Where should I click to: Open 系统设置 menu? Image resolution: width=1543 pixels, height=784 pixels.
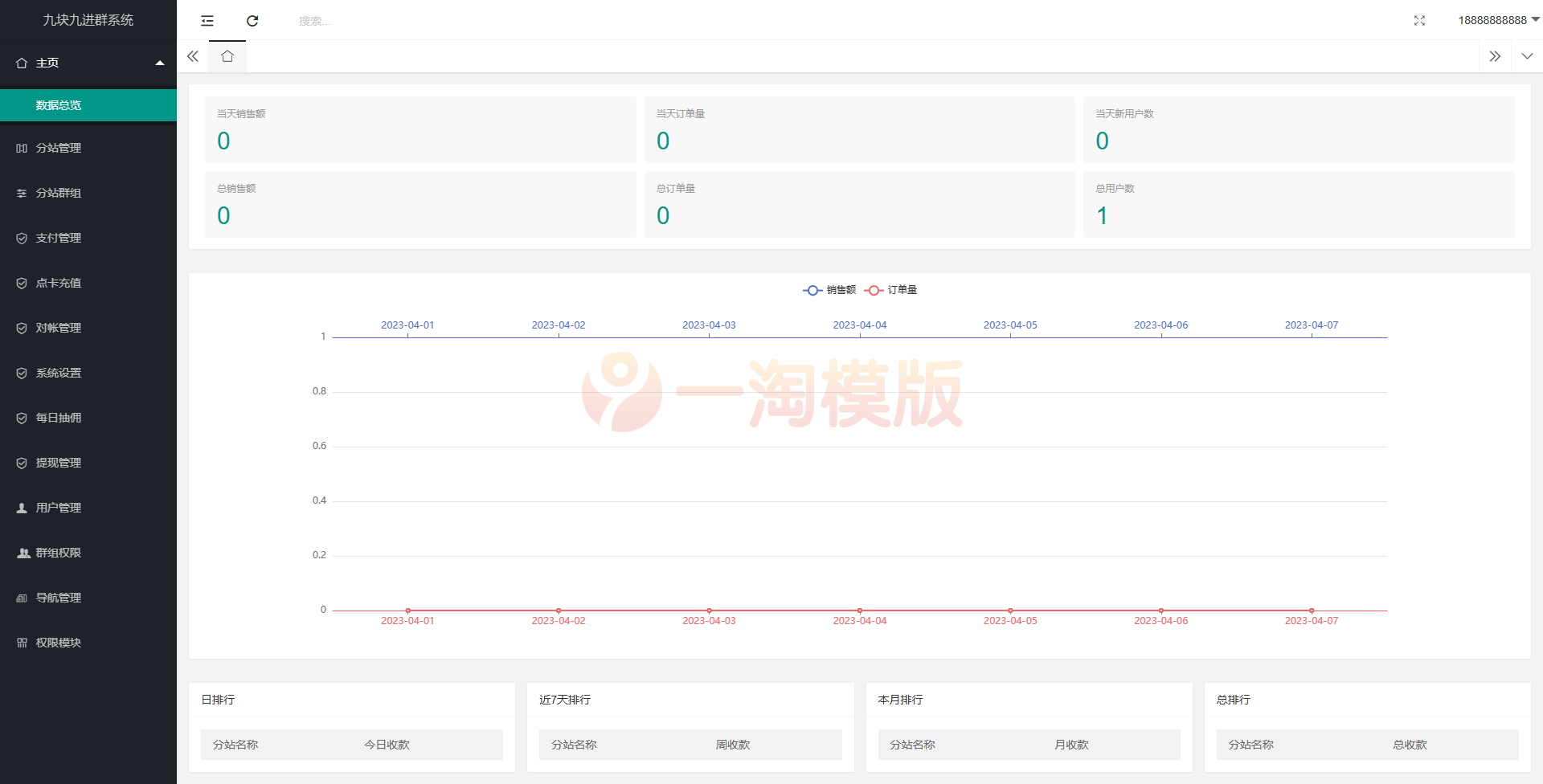pyautogui.click(x=88, y=373)
